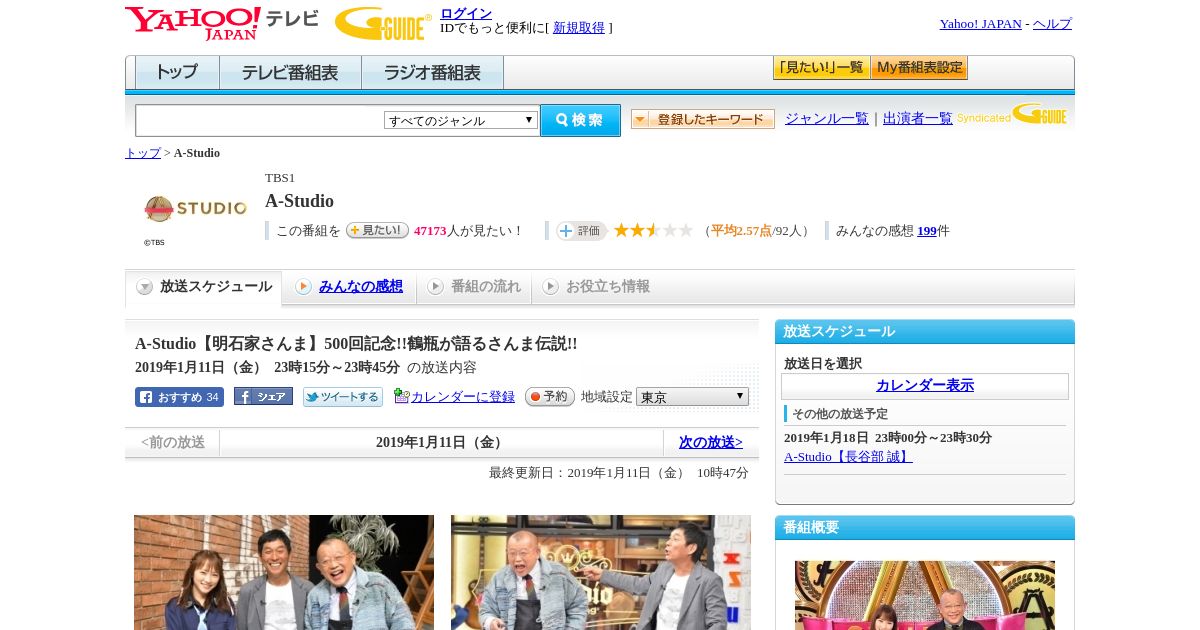Focus the program search input field
Viewport: 1200px width, 630px height.
(260, 120)
